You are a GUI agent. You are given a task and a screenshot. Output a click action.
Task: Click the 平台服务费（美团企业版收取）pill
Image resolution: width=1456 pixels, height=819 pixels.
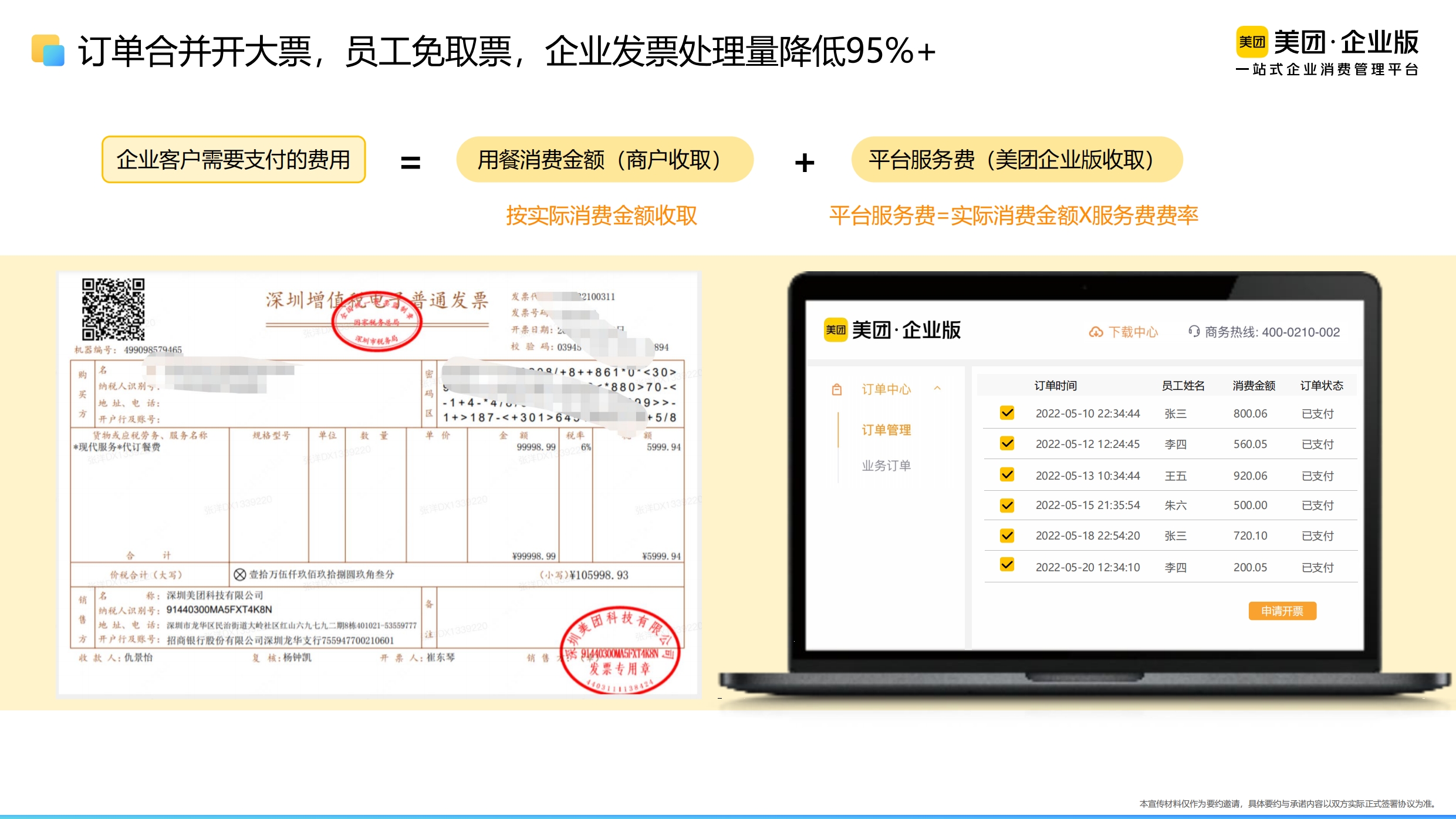1016,160
